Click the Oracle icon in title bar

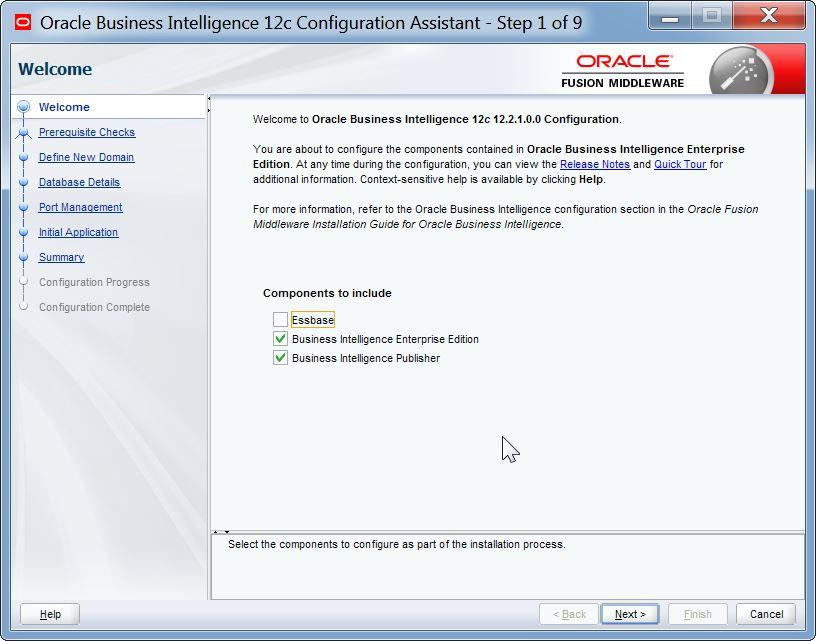coord(23,22)
